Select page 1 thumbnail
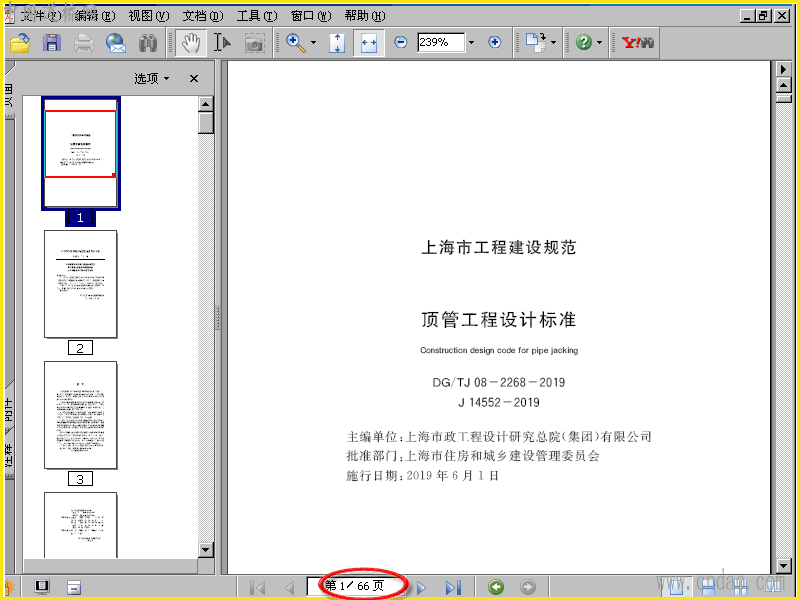The image size is (800, 600). (x=81, y=153)
